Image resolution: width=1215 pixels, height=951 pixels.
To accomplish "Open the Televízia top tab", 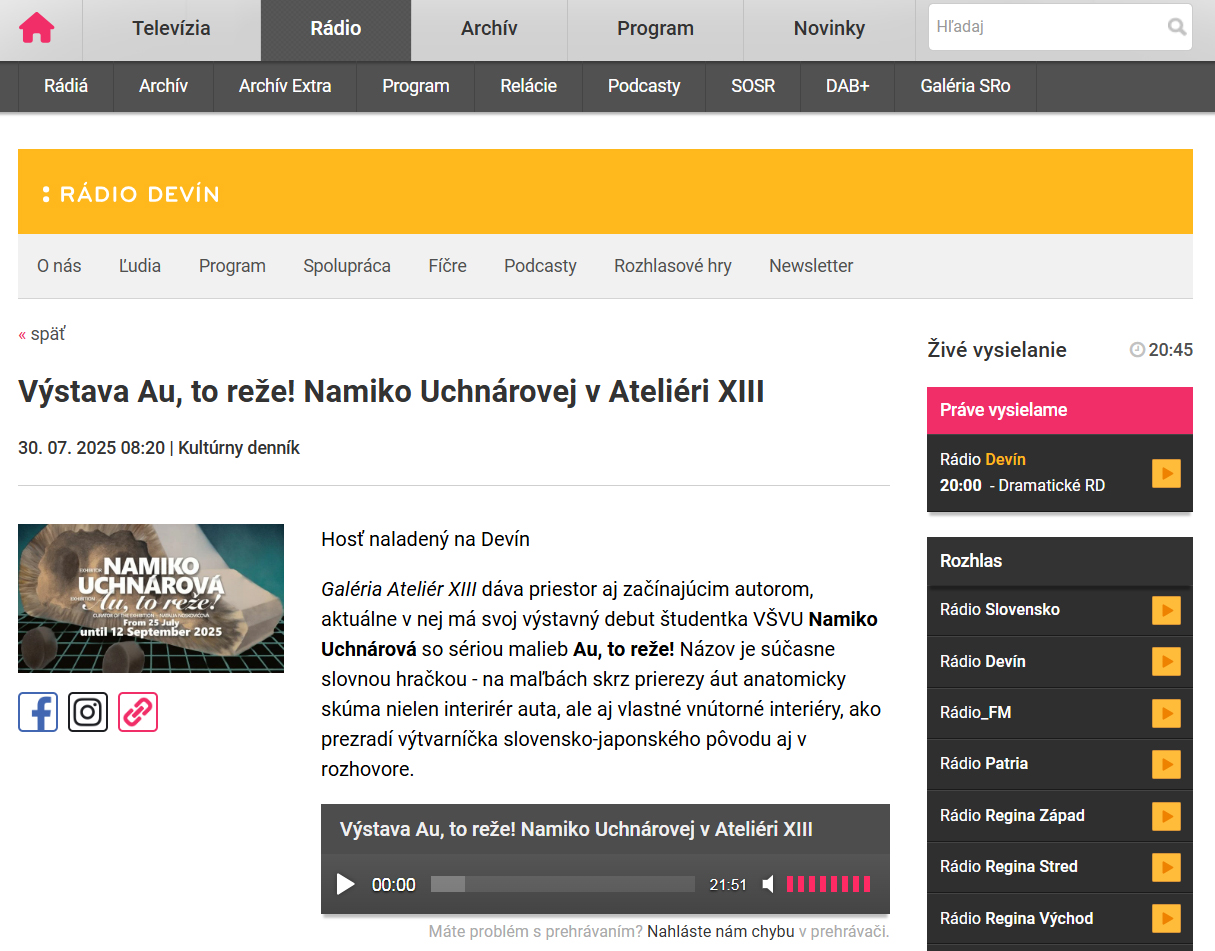I will [x=171, y=28].
